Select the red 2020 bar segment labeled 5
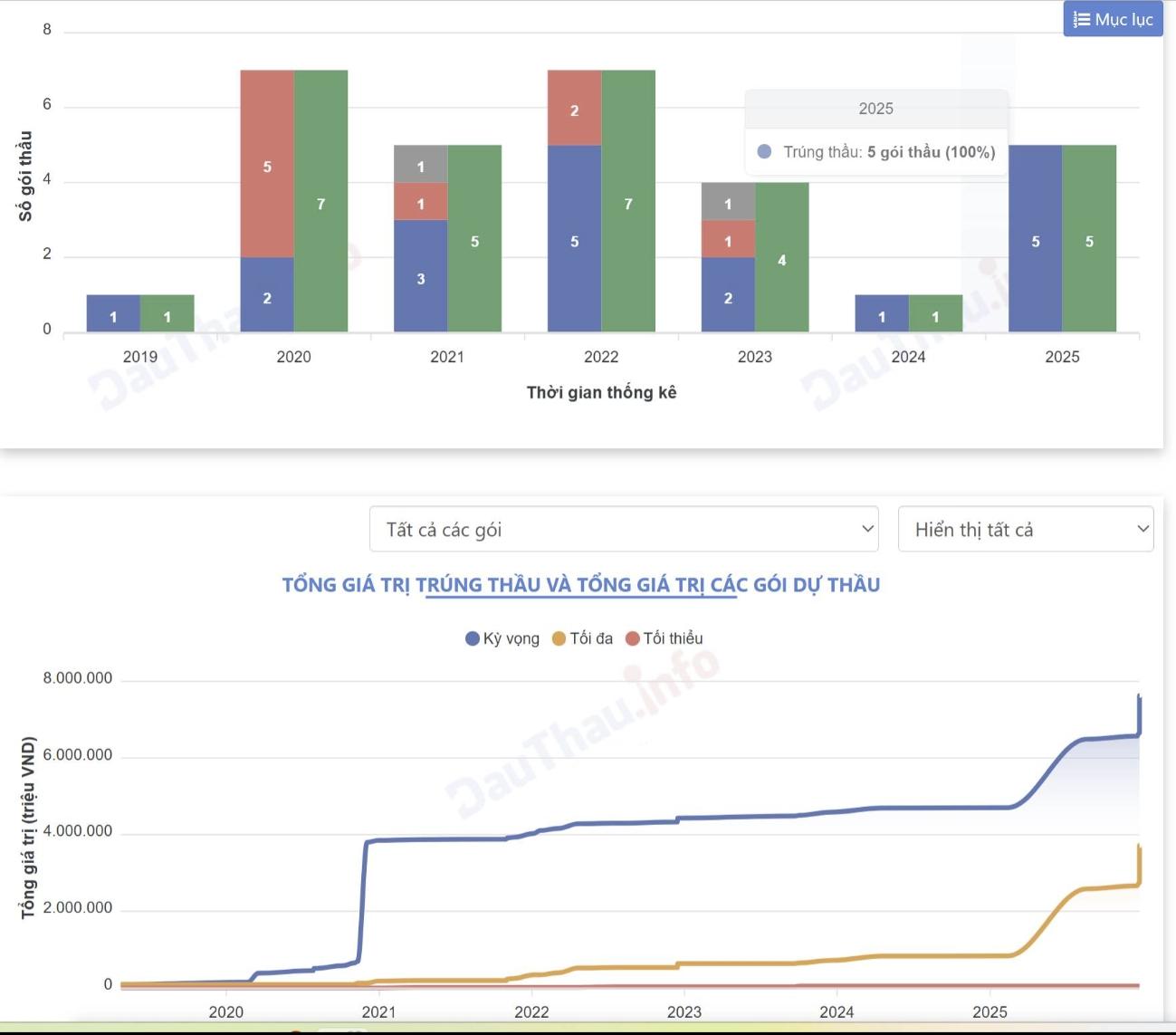 click(267, 164)
